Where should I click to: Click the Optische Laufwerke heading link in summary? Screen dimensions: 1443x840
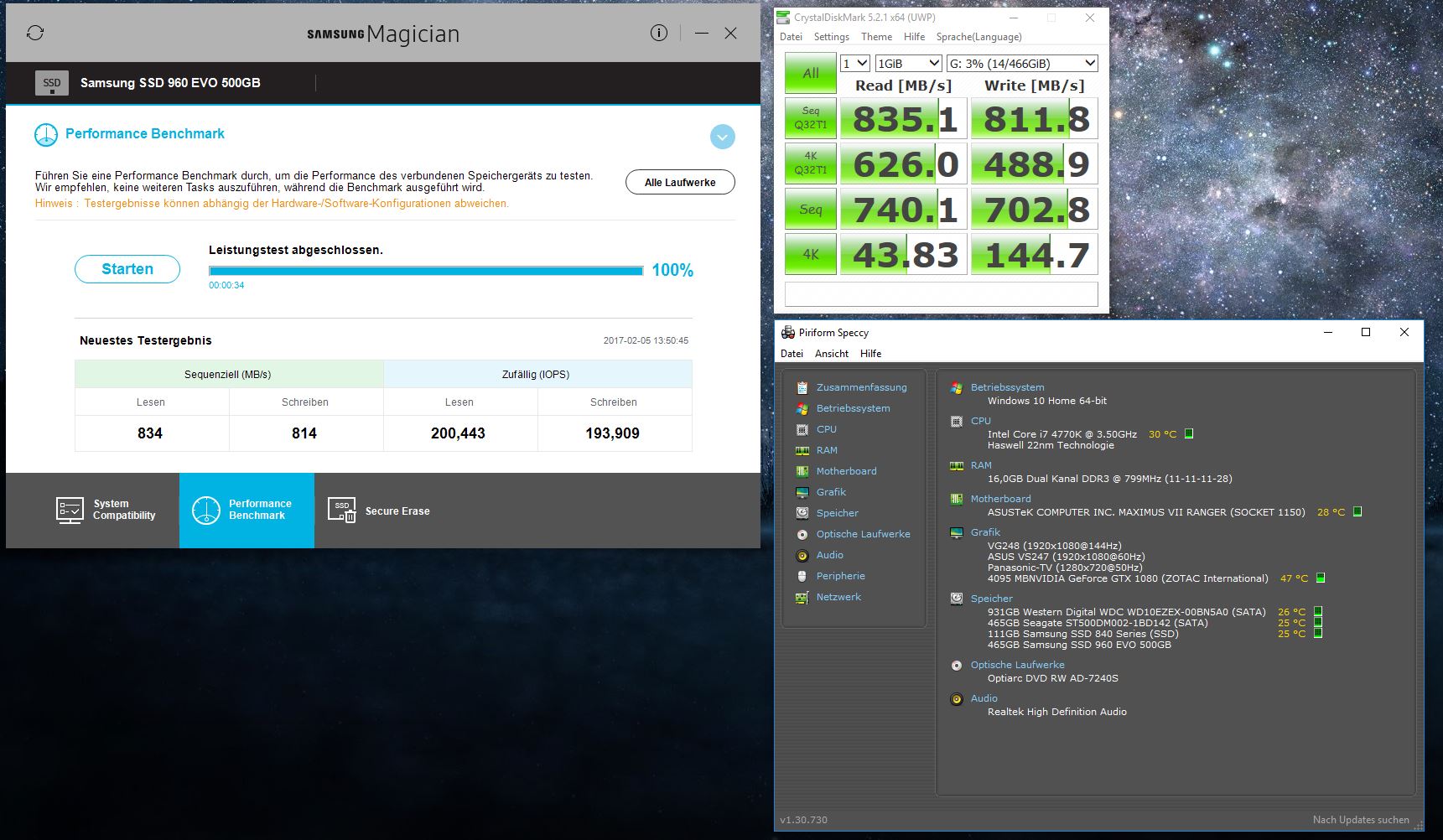1017,665
